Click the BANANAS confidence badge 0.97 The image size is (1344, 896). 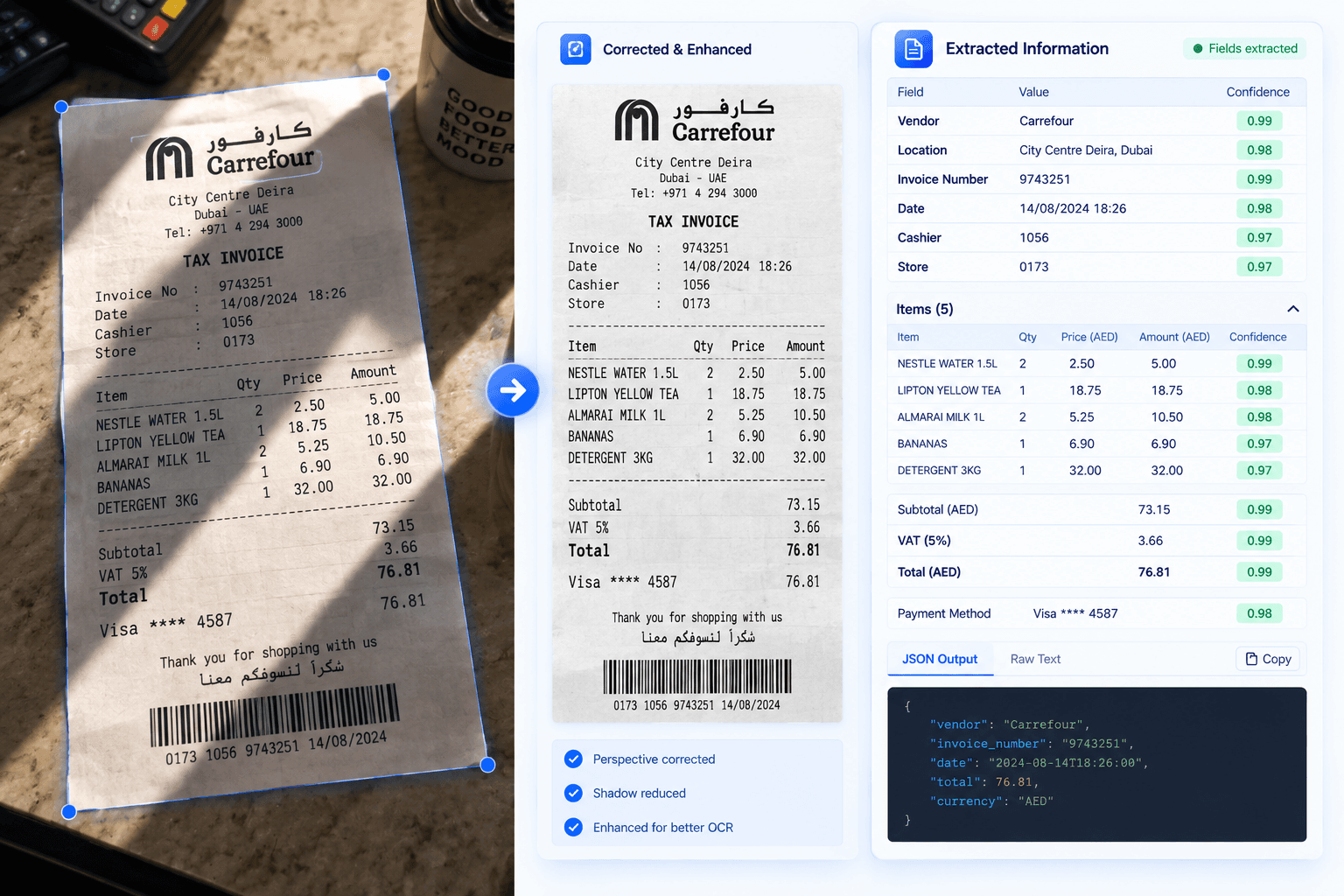(x=1260, y=444)
